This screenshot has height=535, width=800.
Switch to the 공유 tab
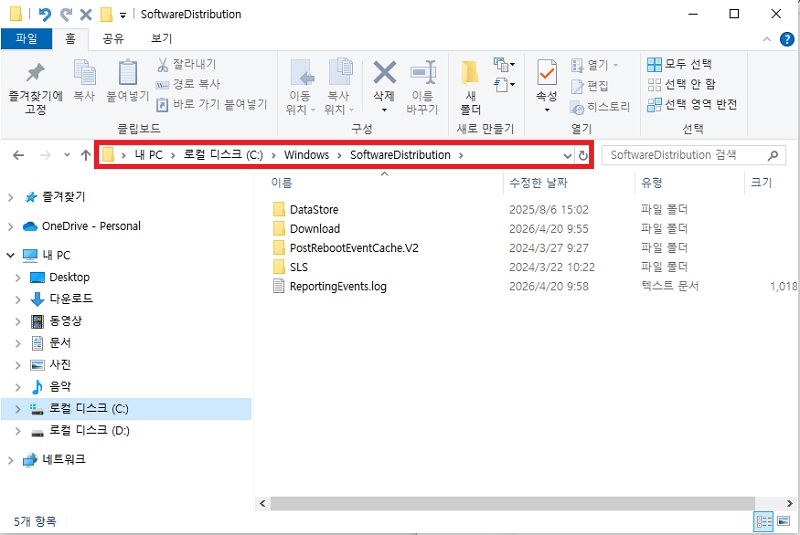pos(113,39)
